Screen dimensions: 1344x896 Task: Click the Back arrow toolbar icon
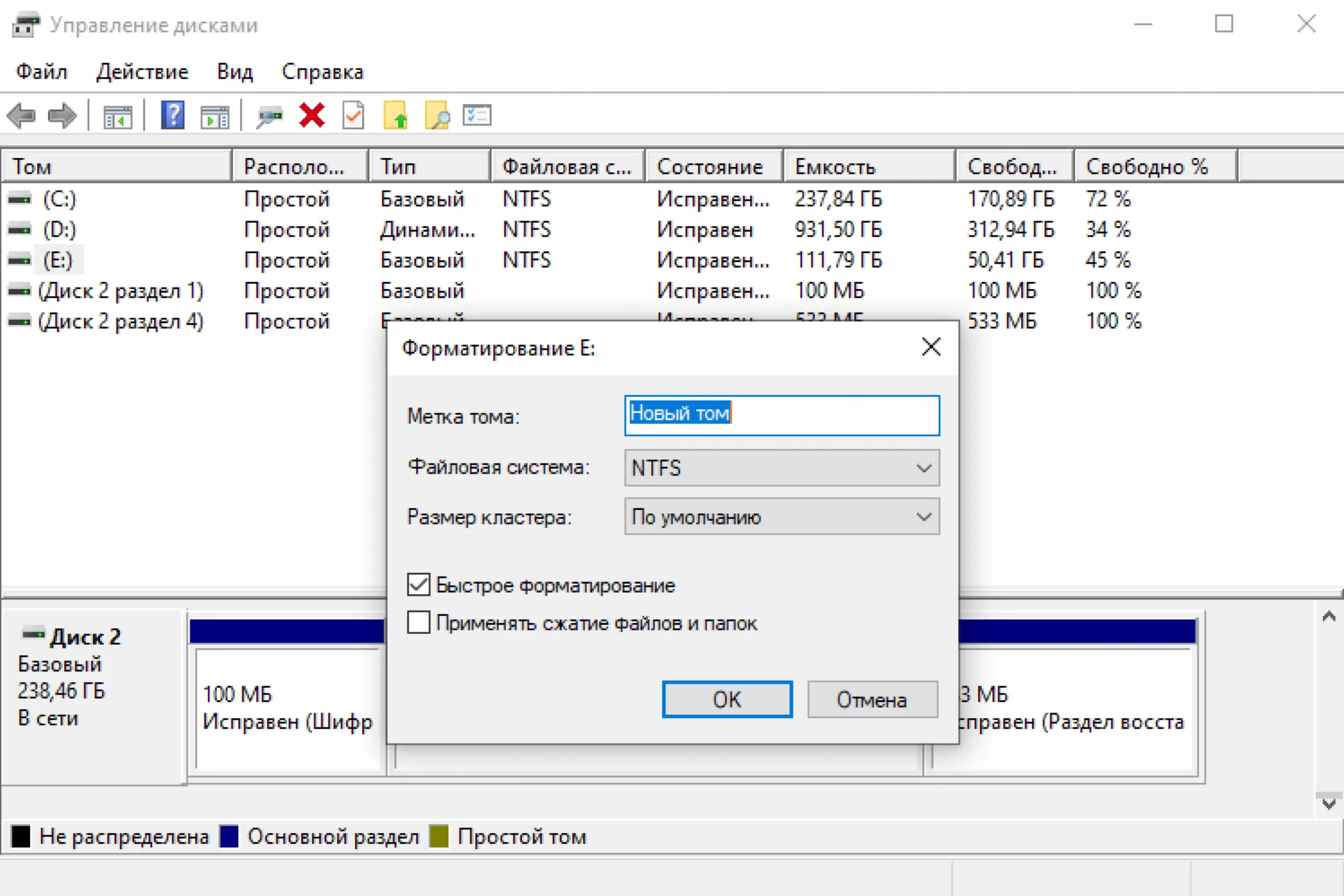(x=22, y=116)
